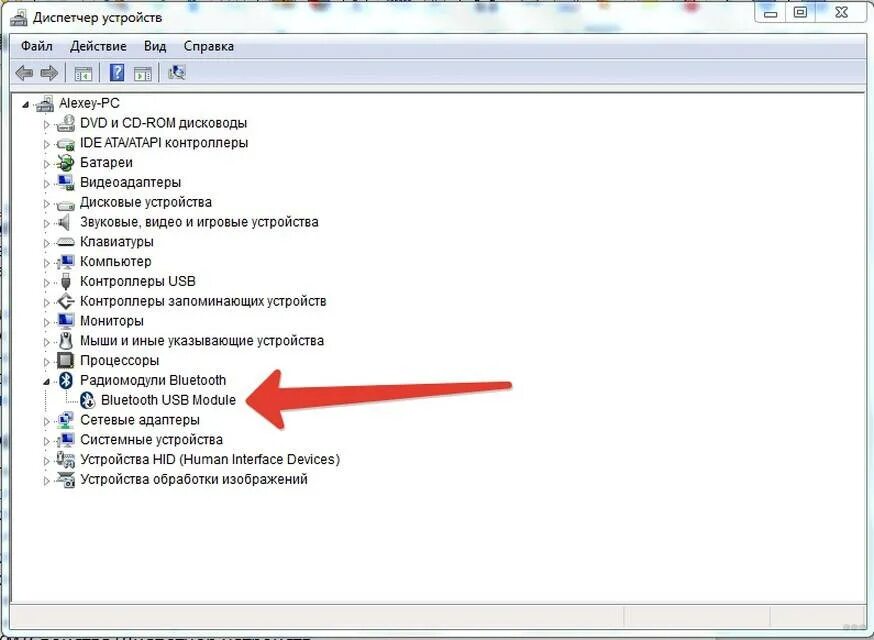Click the IDE ATA/ATAPI controllers icon

(x=66, y=143)
